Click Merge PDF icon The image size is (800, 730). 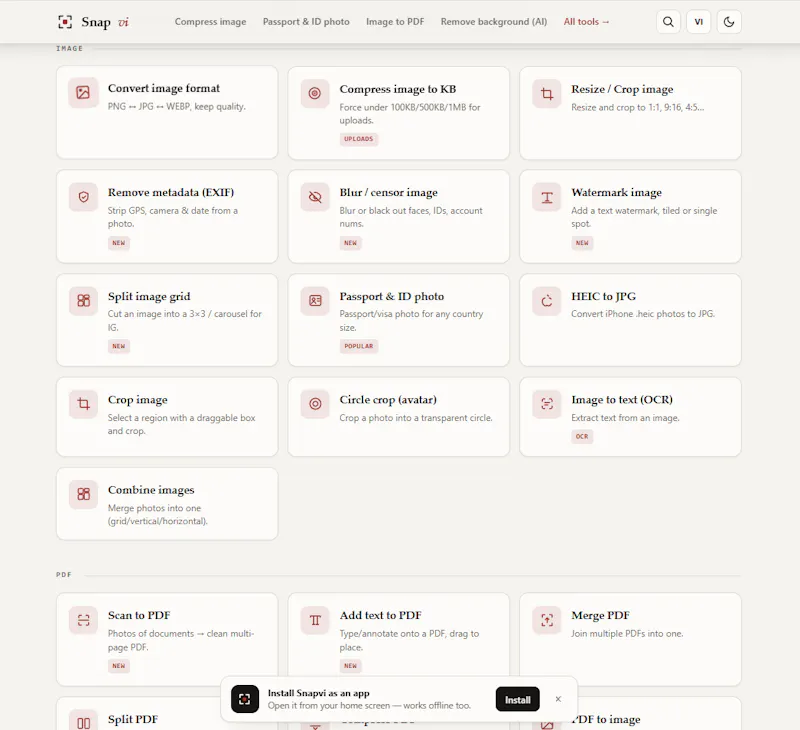pos(546,620)
